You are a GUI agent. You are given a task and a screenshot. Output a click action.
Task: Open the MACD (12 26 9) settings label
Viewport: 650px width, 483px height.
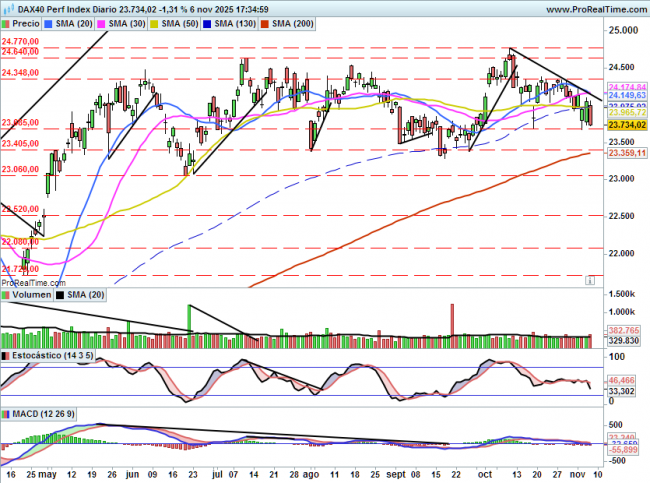click(x=43, y=413)
